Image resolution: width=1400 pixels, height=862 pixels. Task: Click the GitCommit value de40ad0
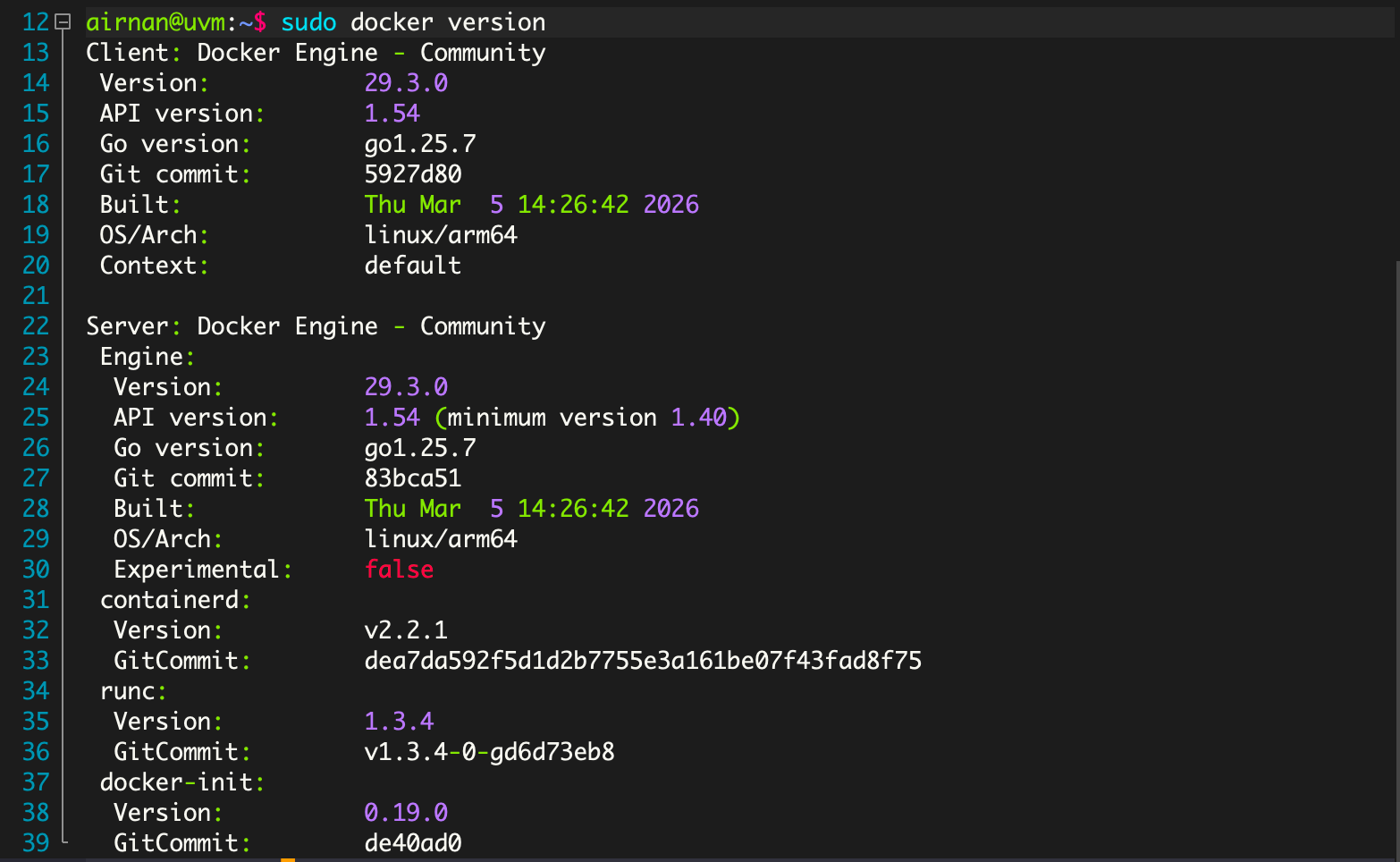tap(412, 842)
